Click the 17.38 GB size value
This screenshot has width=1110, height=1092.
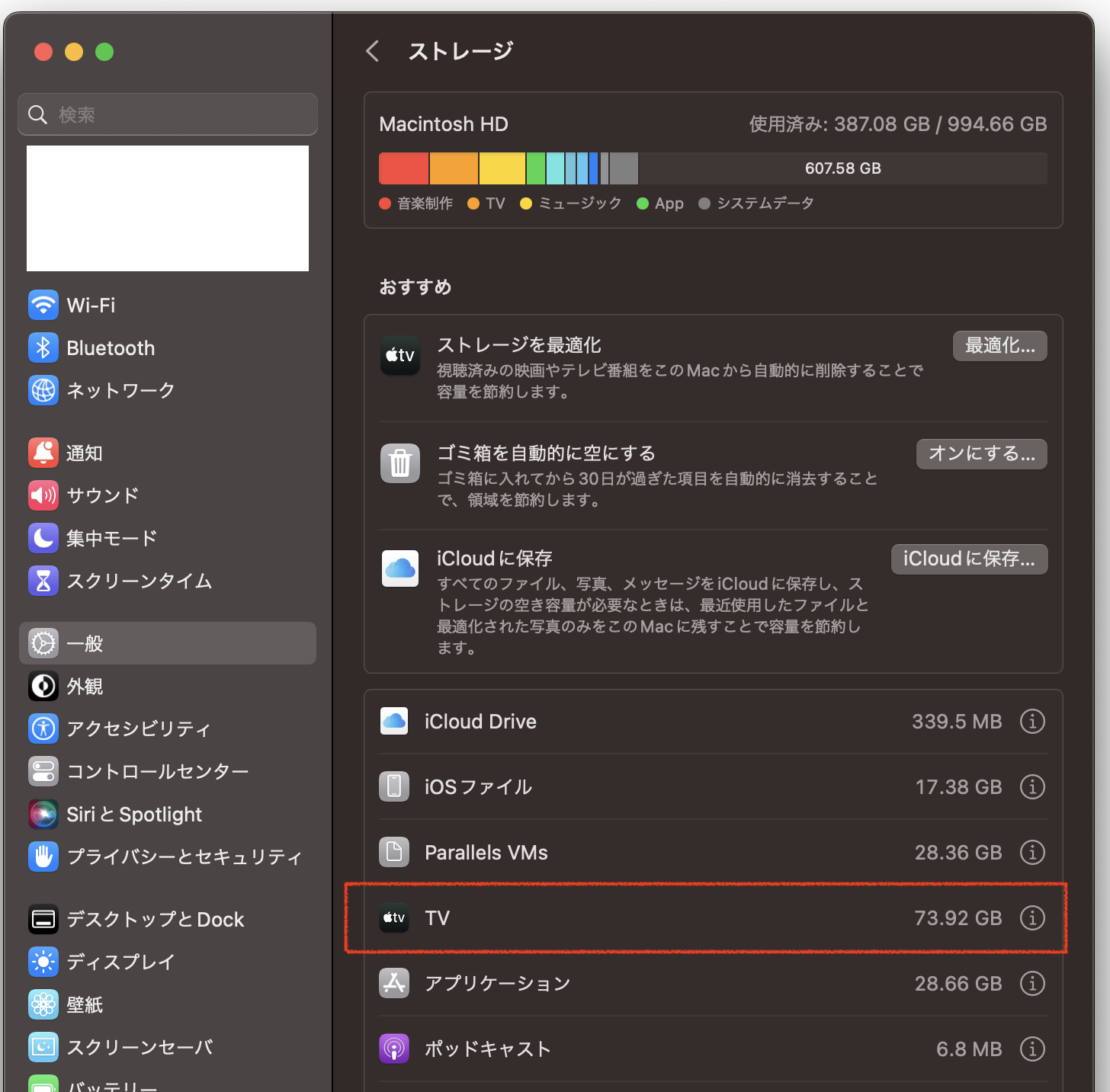tap(959, 787)
